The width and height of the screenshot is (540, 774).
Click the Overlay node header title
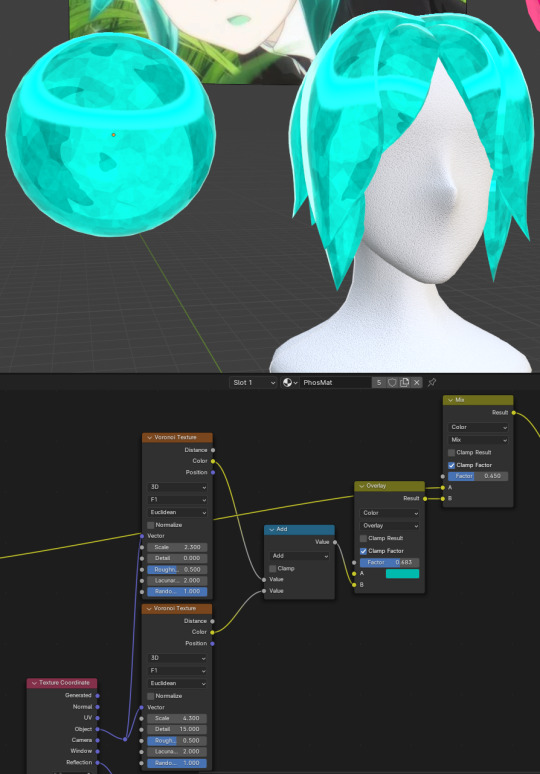376,486
